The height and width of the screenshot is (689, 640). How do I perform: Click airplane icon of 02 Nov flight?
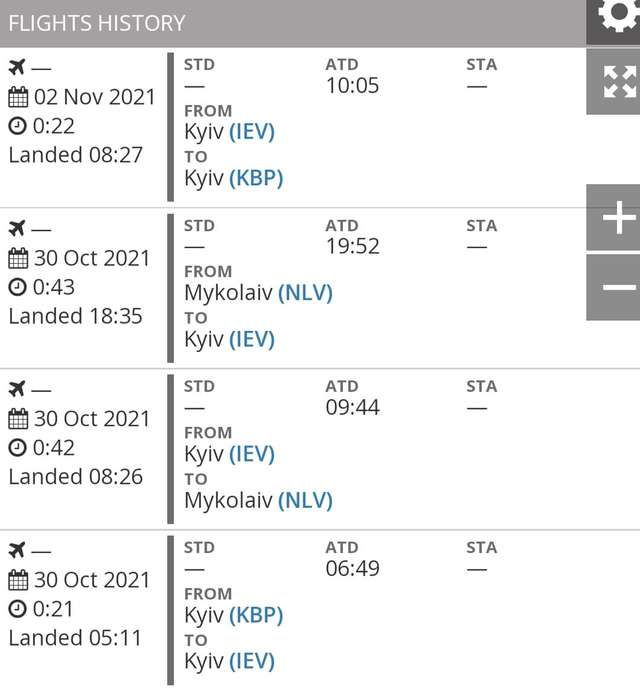[17, 67]
